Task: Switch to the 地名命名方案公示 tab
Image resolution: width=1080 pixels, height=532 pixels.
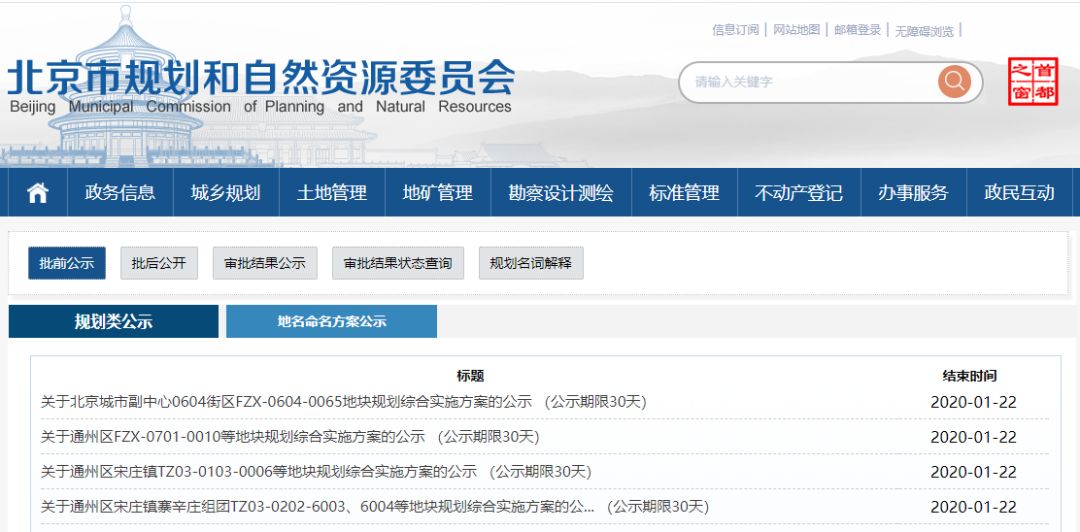Action: tap(331, 321)
